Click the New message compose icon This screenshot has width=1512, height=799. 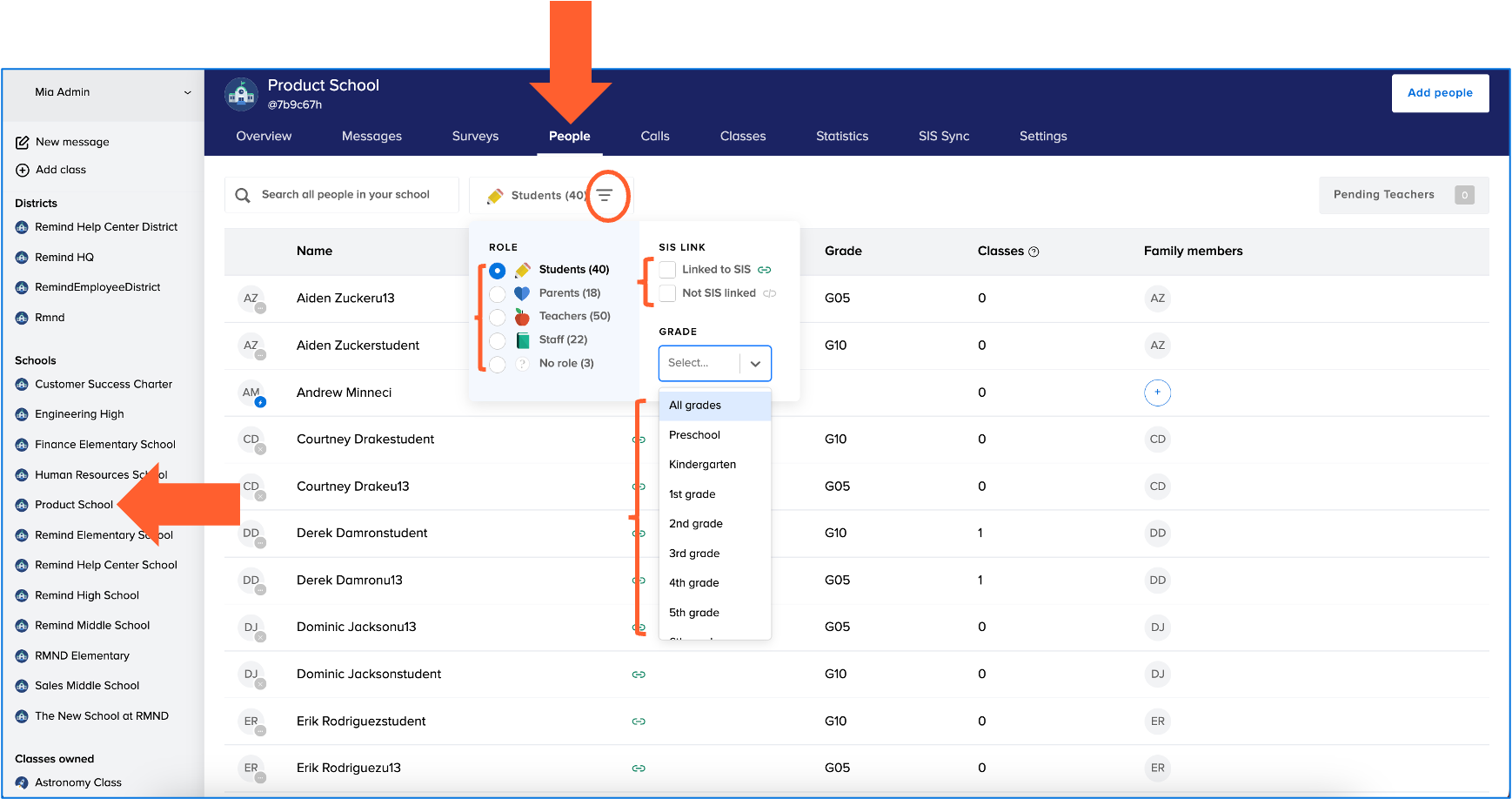(x=23, y=142)
